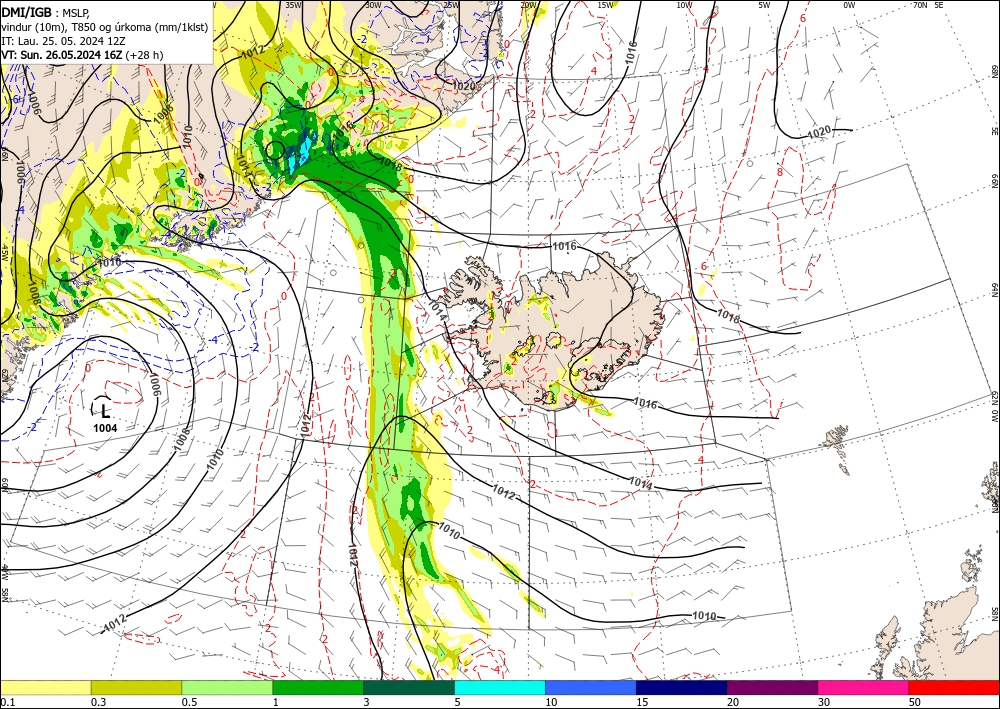The width and height of the screenshot is (1000, 709).
Task: Select the green 1–3 legend swatch
Action: (318, 687)
